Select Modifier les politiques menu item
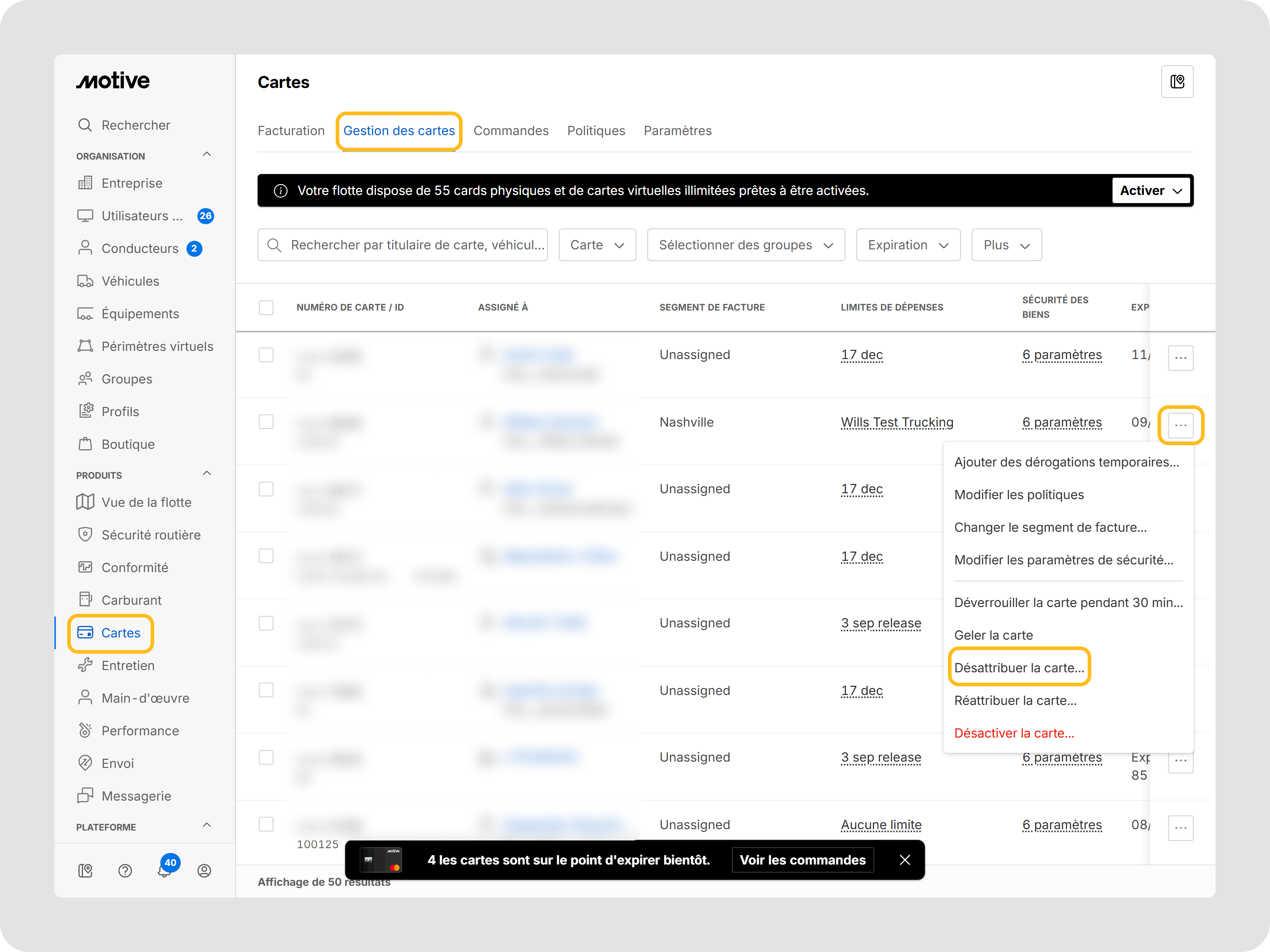1270x952 pixels. (1019, 495)
